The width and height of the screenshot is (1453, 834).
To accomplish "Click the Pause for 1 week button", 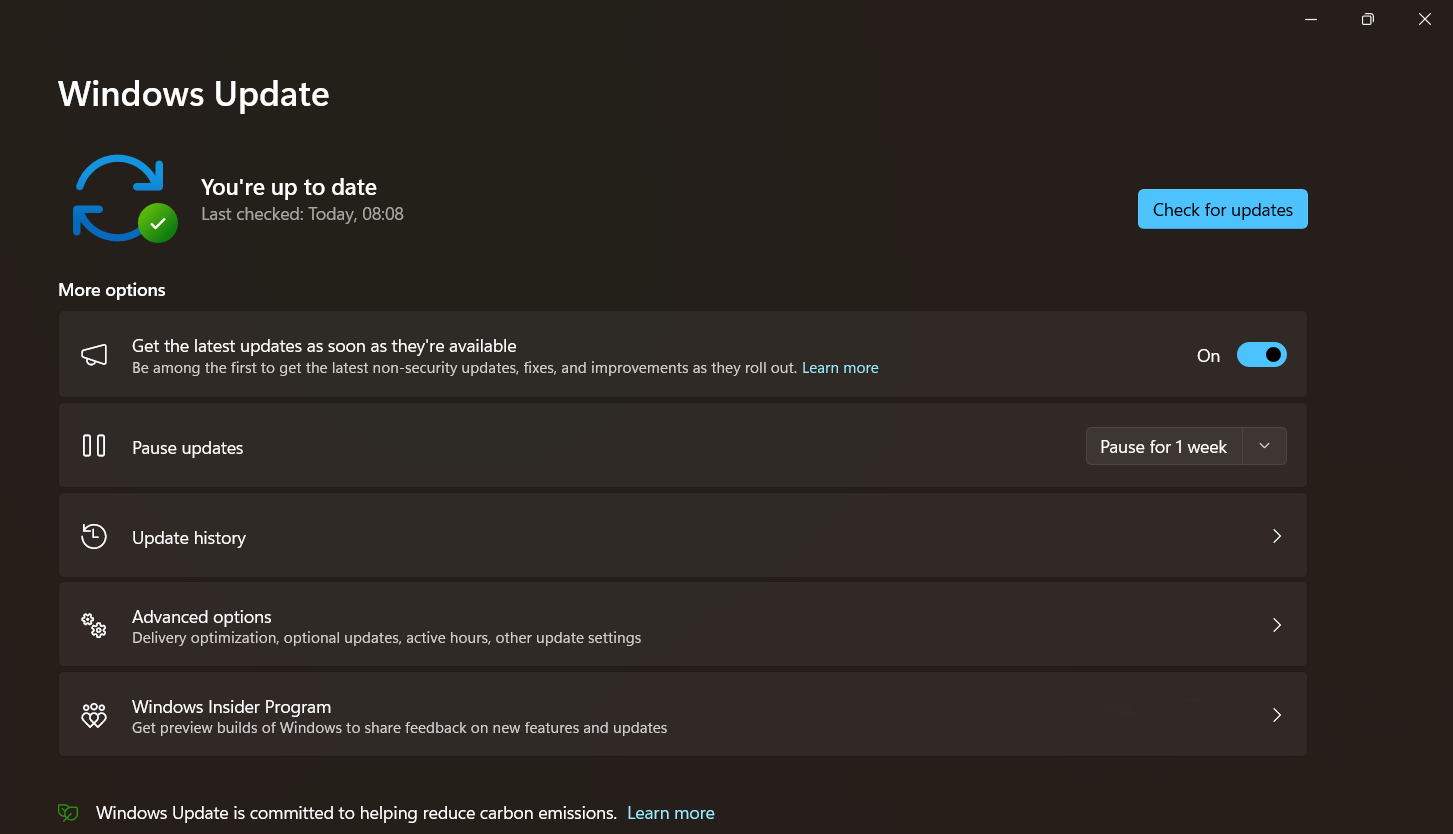I will (1164, 446).
